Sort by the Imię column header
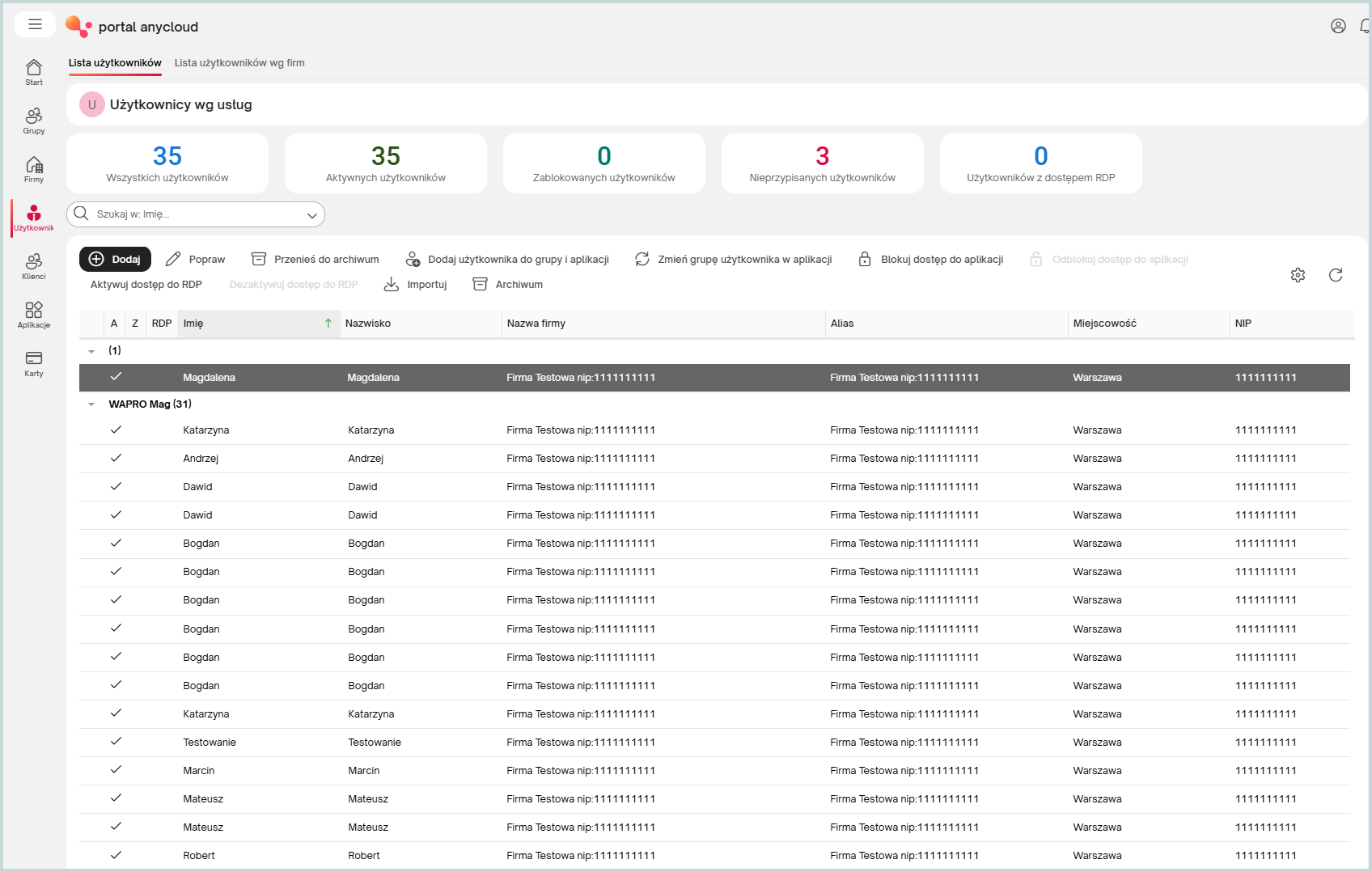This screenshot has width=1372, height=872. [x=258, y=323]
